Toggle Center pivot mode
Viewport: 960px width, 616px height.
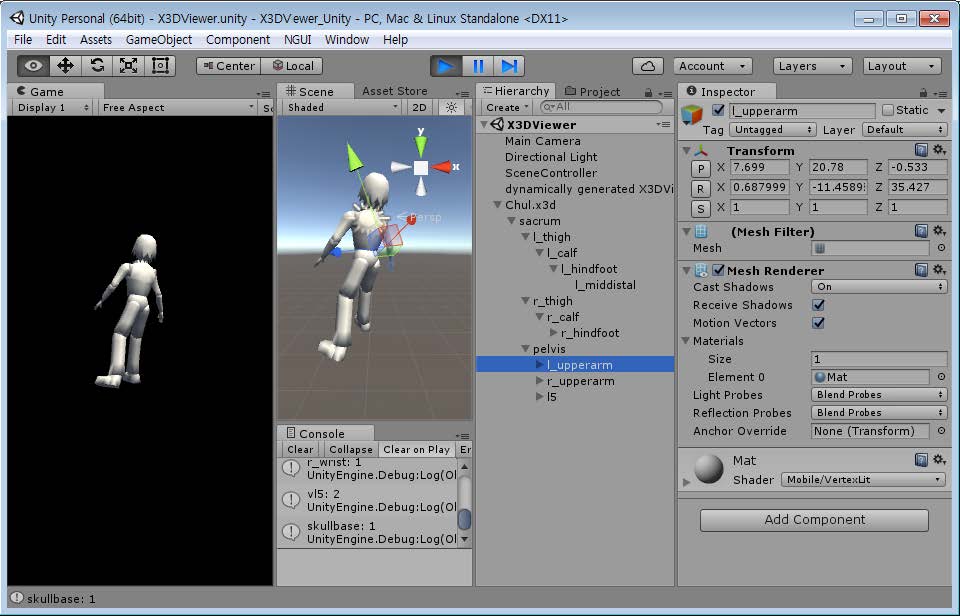(x=229, y=66)
